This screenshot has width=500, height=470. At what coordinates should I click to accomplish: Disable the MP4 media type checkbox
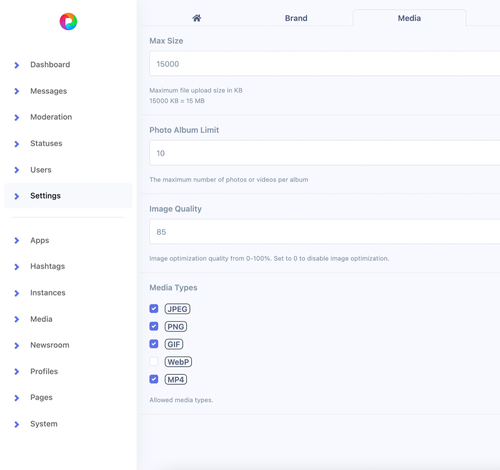tap(154, 379)
